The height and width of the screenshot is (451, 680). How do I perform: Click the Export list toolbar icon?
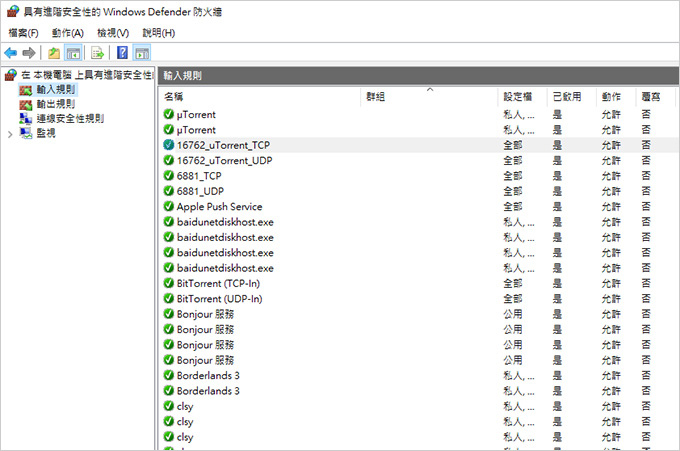[x=97, y=53]
